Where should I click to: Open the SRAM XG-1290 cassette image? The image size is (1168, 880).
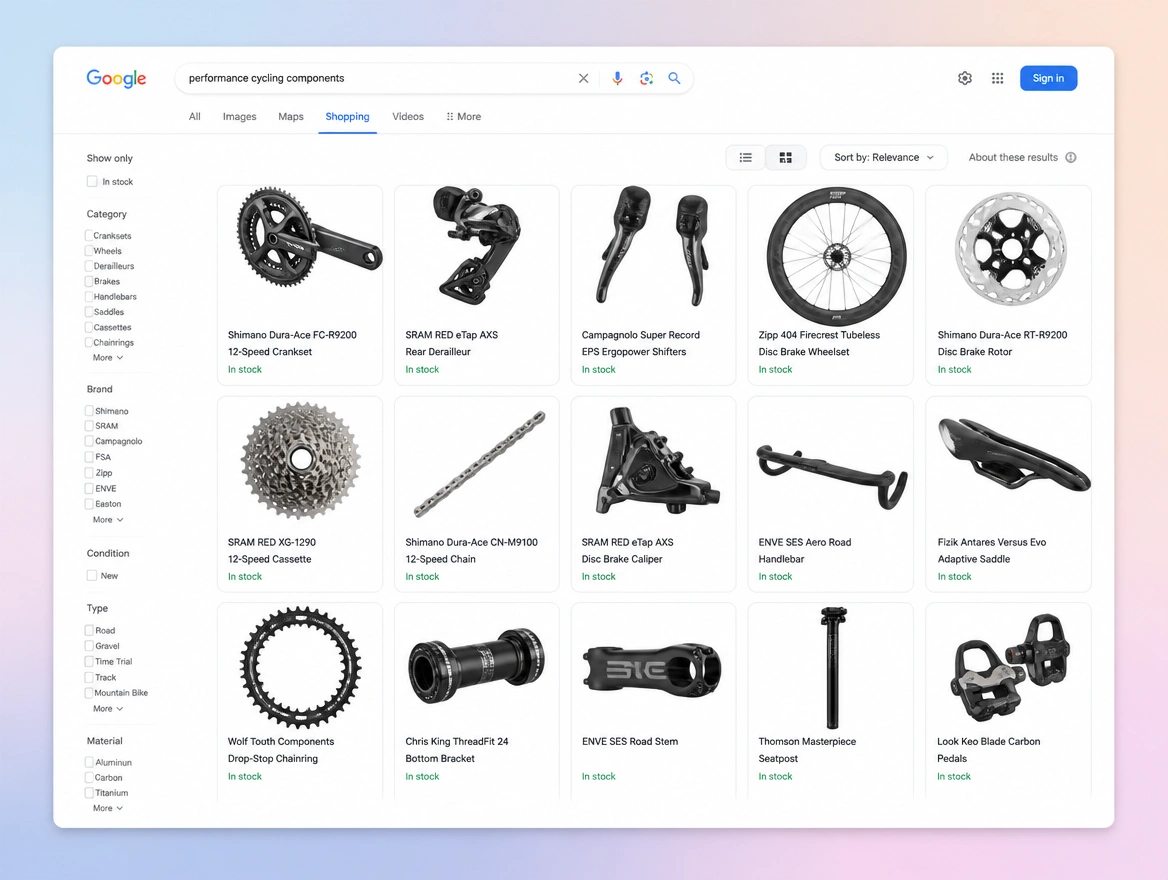click(300, 460)
